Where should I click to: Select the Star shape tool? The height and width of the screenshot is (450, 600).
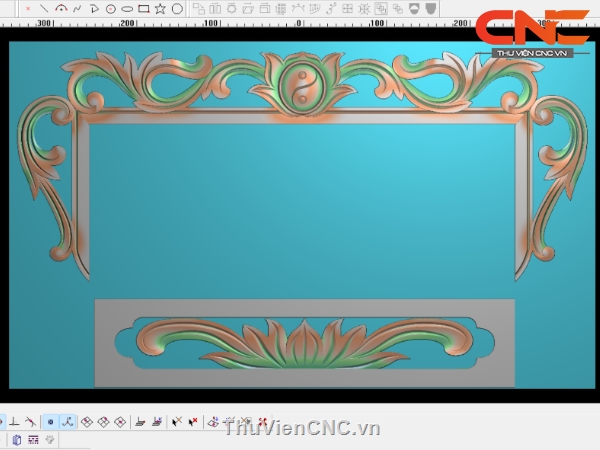[x=160, y=8]
